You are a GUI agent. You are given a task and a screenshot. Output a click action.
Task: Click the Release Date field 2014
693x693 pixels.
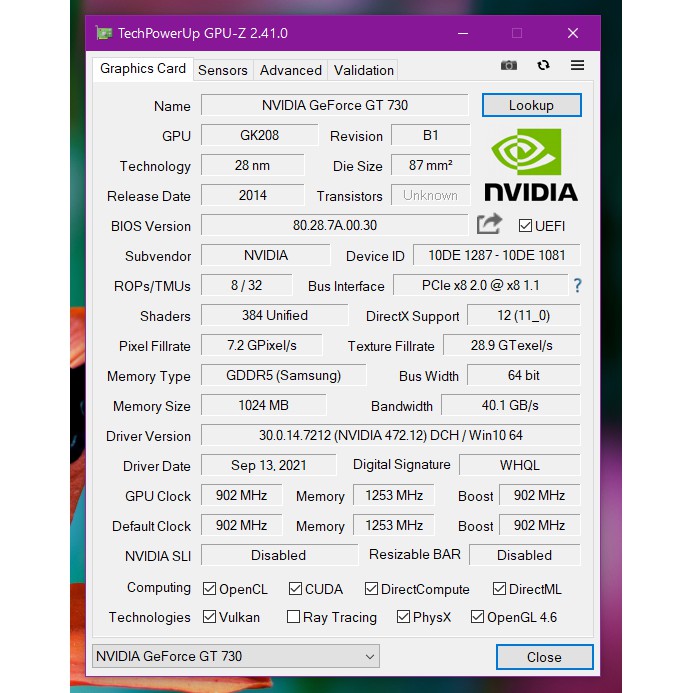point(252,195)
